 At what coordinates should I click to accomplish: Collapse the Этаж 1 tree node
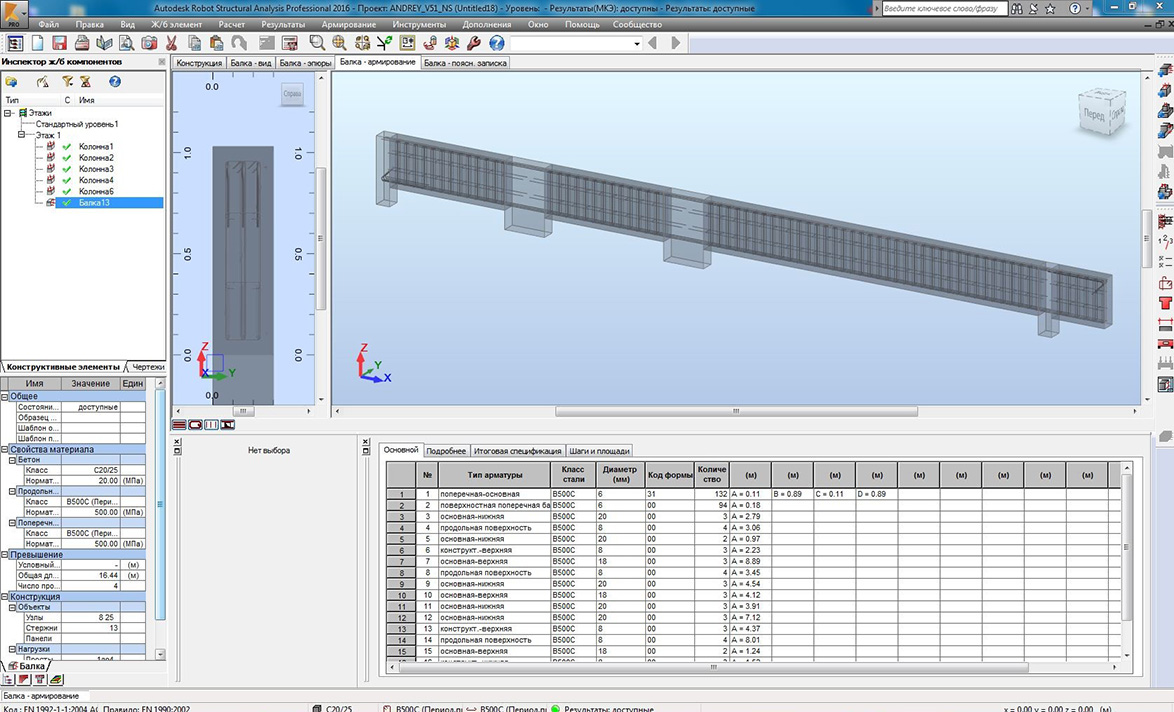(21, 136)
